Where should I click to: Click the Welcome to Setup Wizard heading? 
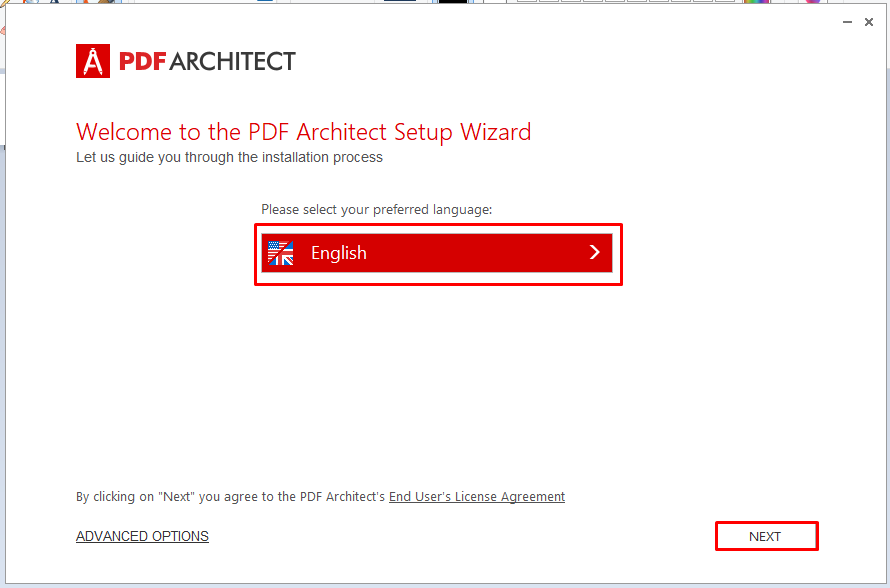point(304,132)
